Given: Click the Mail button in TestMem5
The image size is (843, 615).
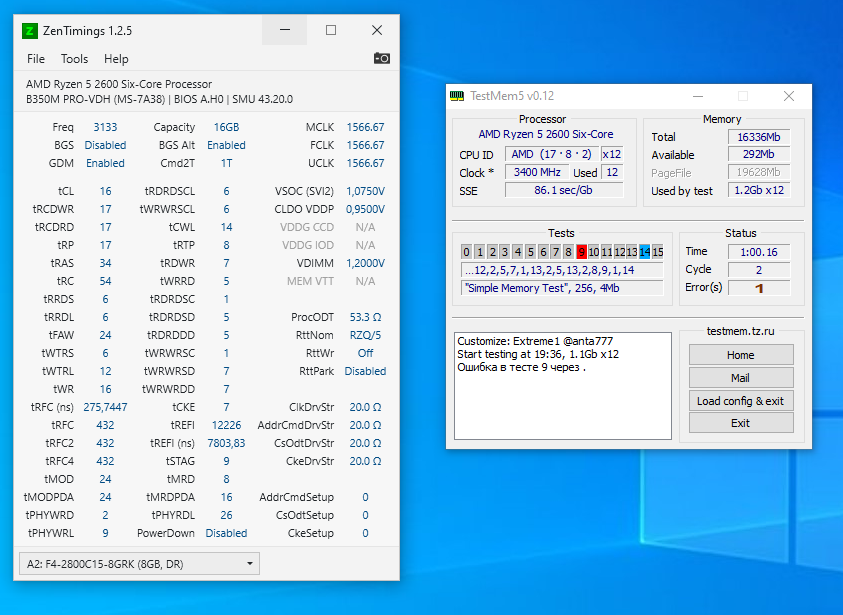Looking at the screenshot, I should [x=741, y=378].
